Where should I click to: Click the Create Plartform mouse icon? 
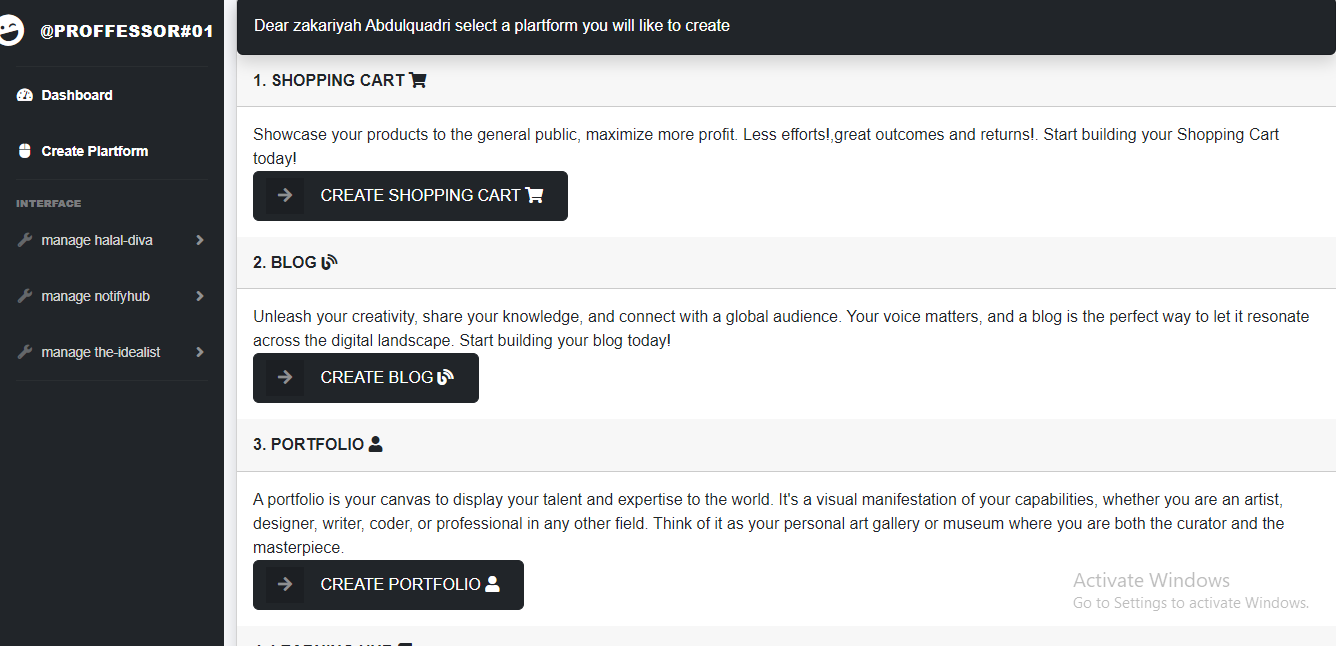point(25,151)
